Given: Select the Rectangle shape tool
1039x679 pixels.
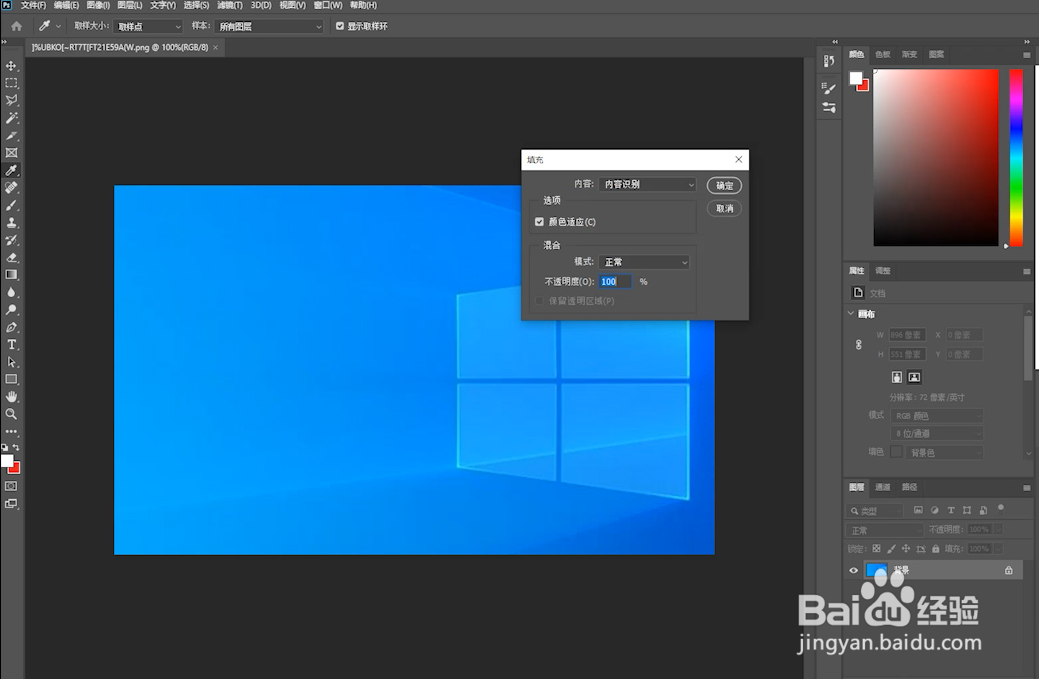Looking at the screenshot, I should click(x=11, y=379).
